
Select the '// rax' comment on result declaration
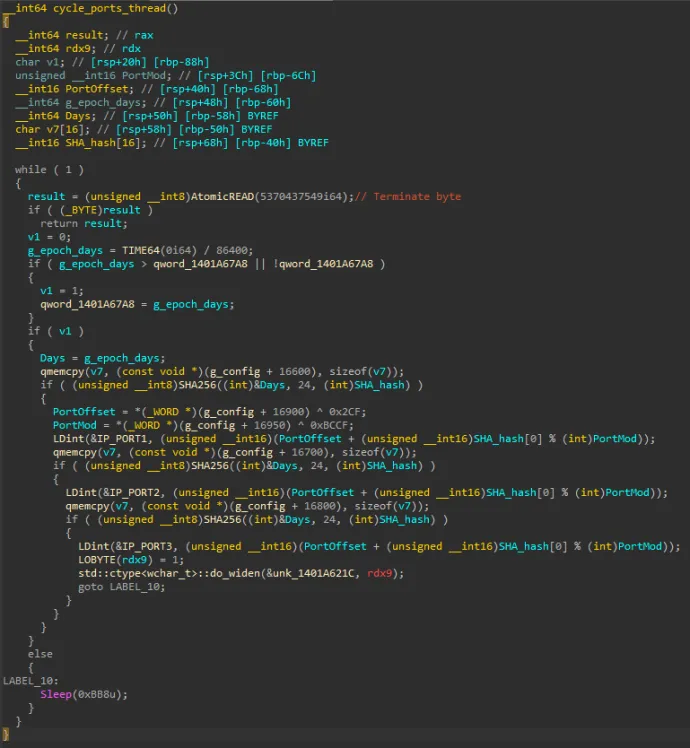135,35
